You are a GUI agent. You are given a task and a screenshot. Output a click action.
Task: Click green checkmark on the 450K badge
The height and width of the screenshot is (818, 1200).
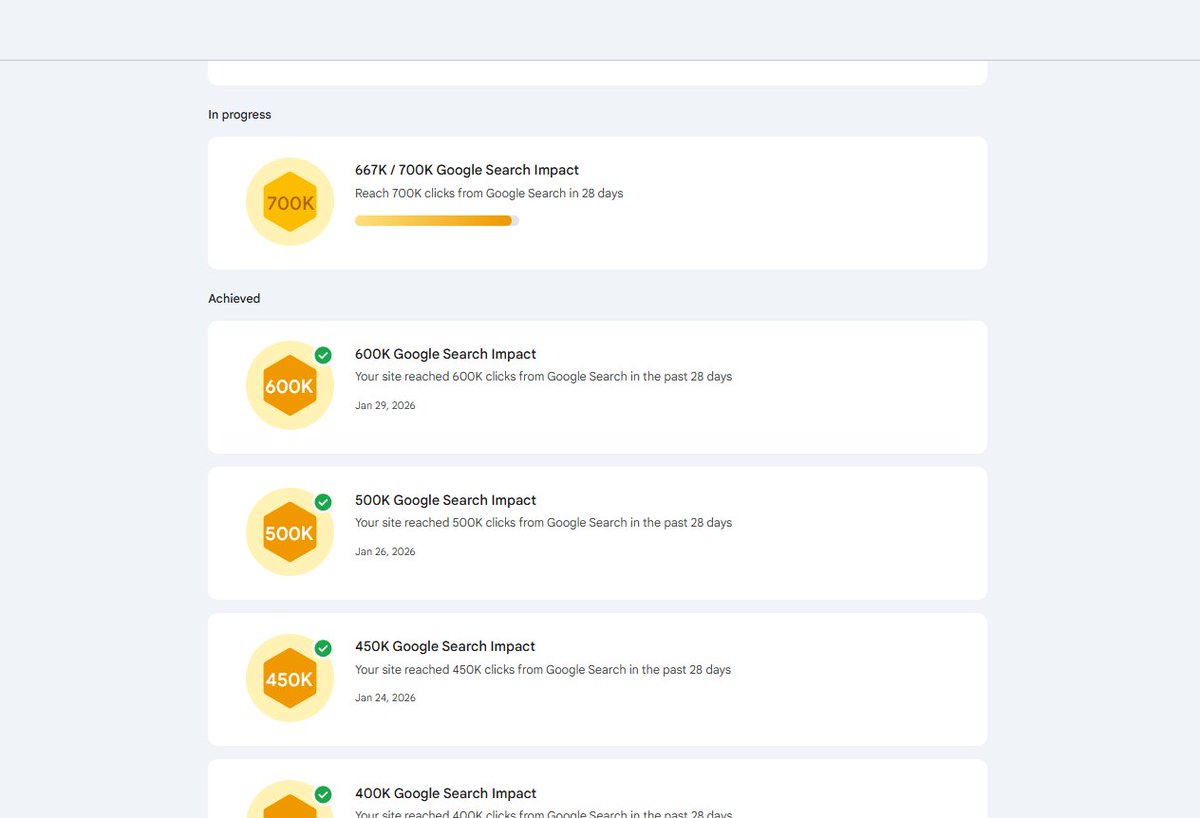click(323, 648)
